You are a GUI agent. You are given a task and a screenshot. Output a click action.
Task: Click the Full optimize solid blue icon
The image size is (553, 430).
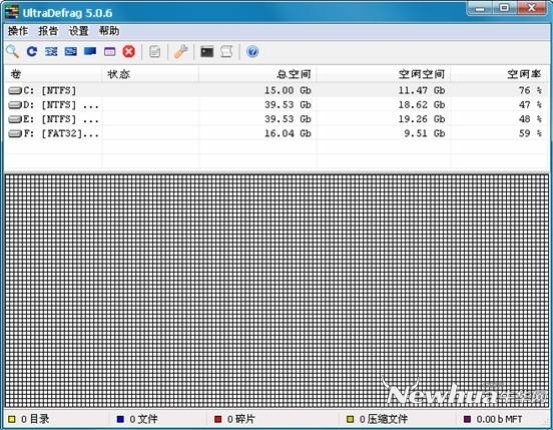[x=90, y=52]
